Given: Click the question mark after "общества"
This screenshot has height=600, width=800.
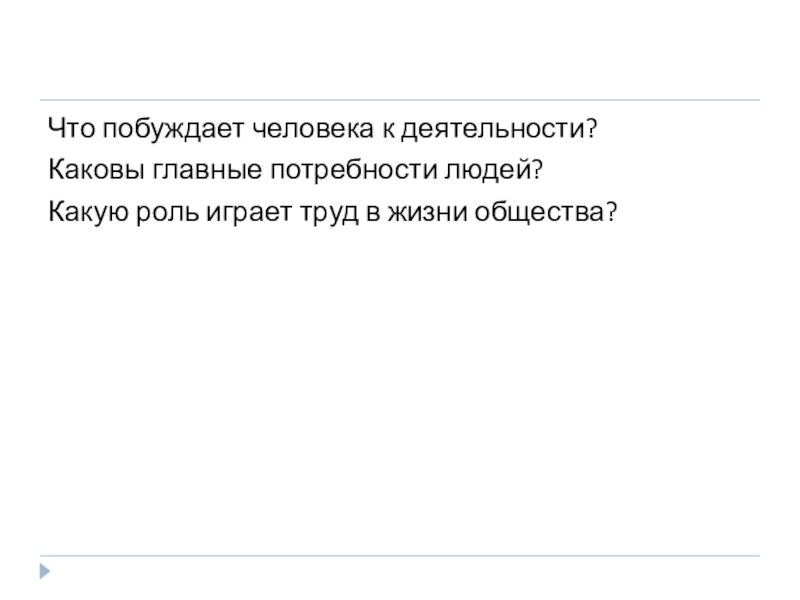Looking at the screenshot, I should (609, 211).
